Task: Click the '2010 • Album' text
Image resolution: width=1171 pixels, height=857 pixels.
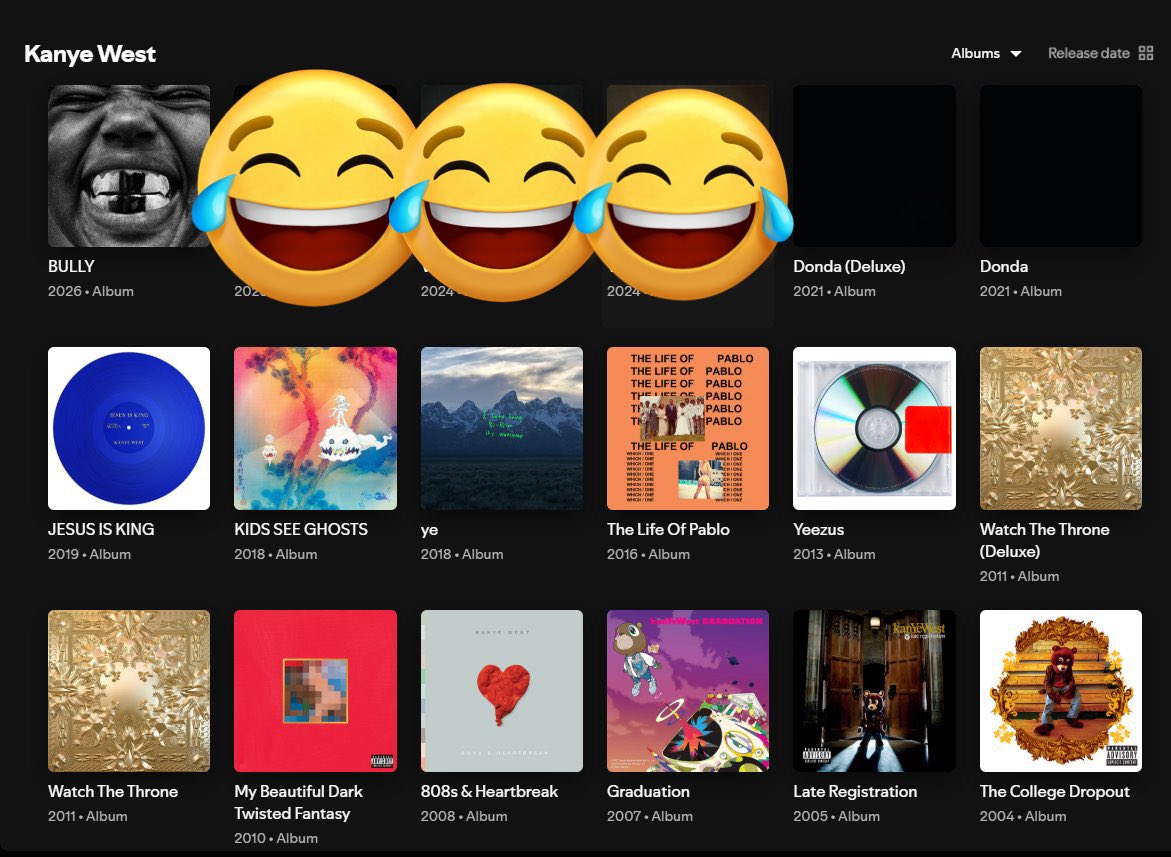Action: tap(276, 838)
